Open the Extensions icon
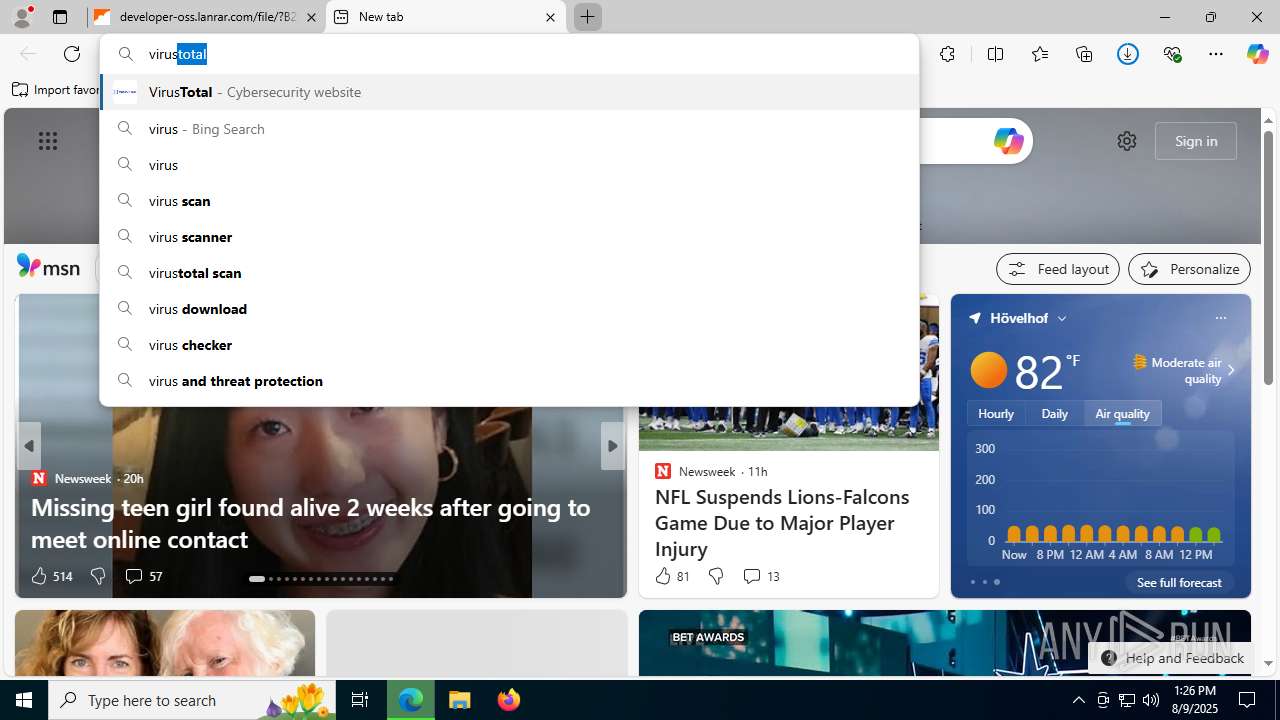 coord(947,54)
